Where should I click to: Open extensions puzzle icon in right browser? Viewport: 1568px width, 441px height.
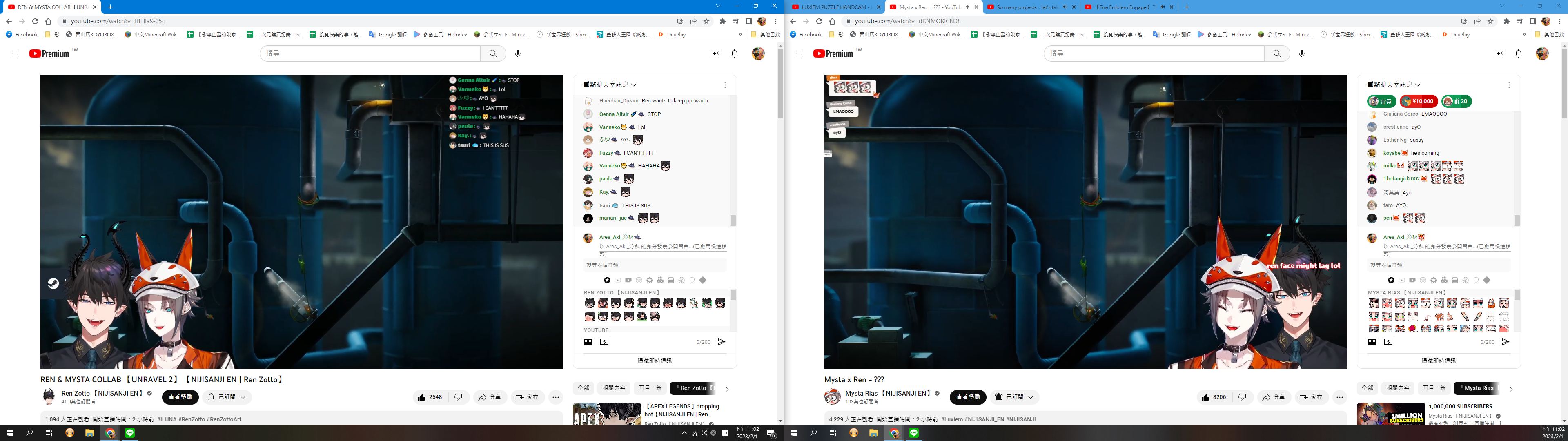coord(1506,21)
